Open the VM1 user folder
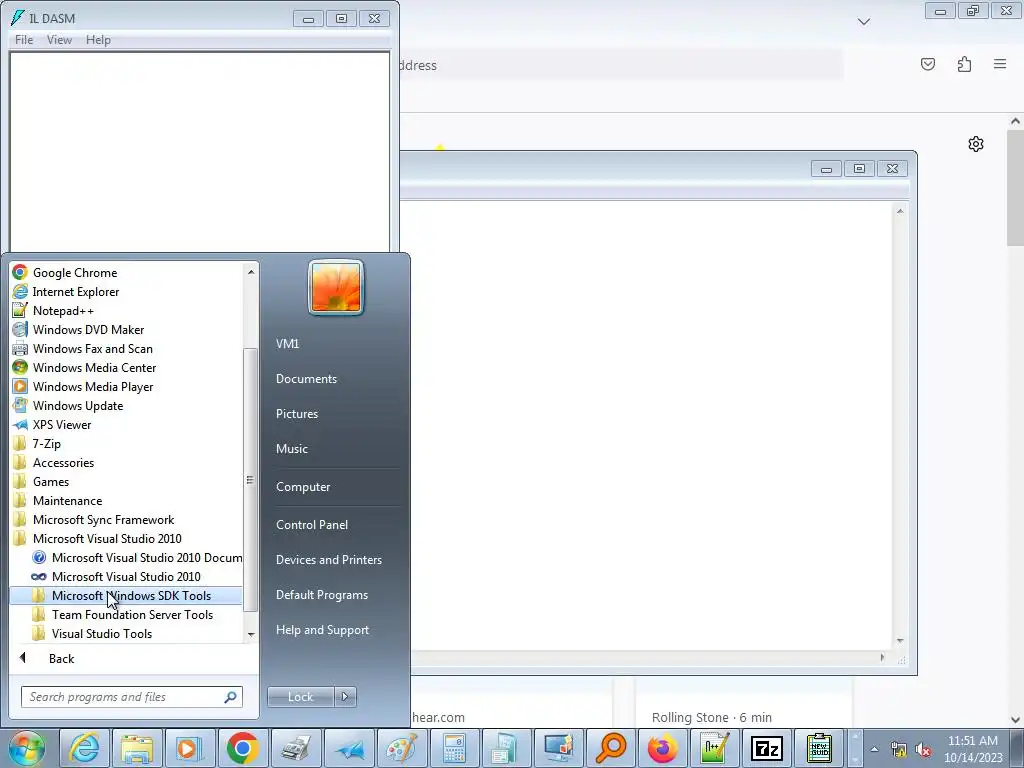The width and height of the screenshot is (1024, 768). coord(287,344)
